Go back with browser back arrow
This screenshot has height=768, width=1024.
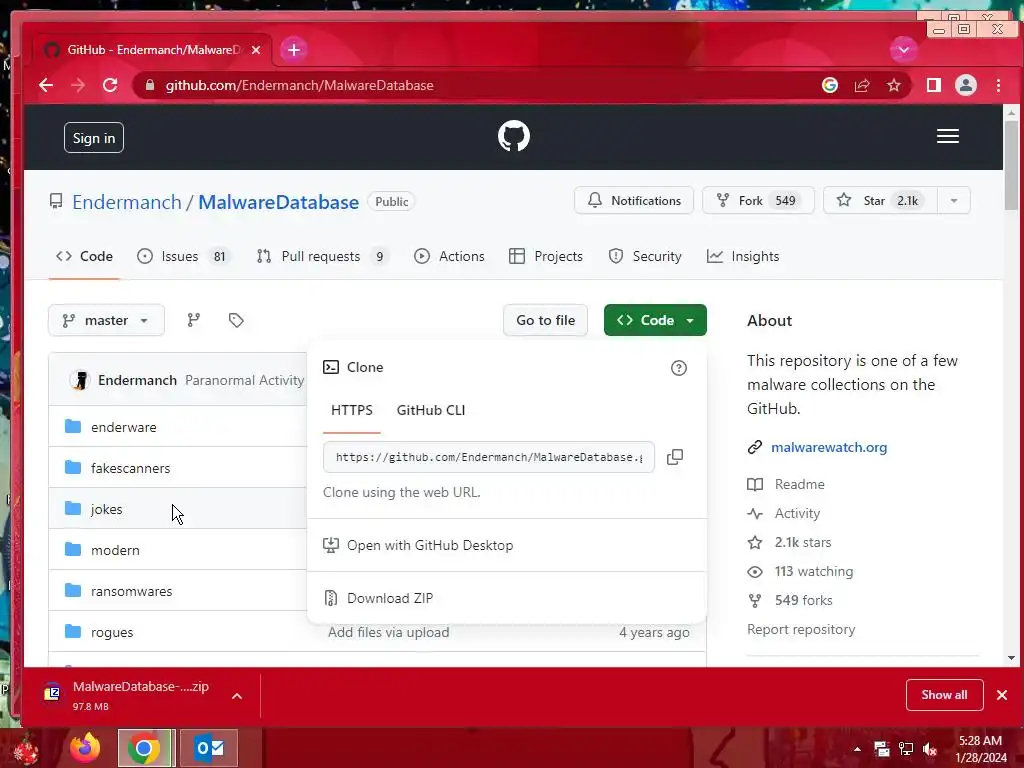point(46,85)
